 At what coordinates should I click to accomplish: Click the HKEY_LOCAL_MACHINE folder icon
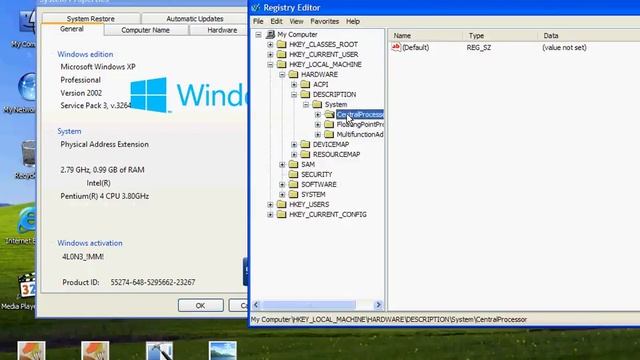(282, 64)
